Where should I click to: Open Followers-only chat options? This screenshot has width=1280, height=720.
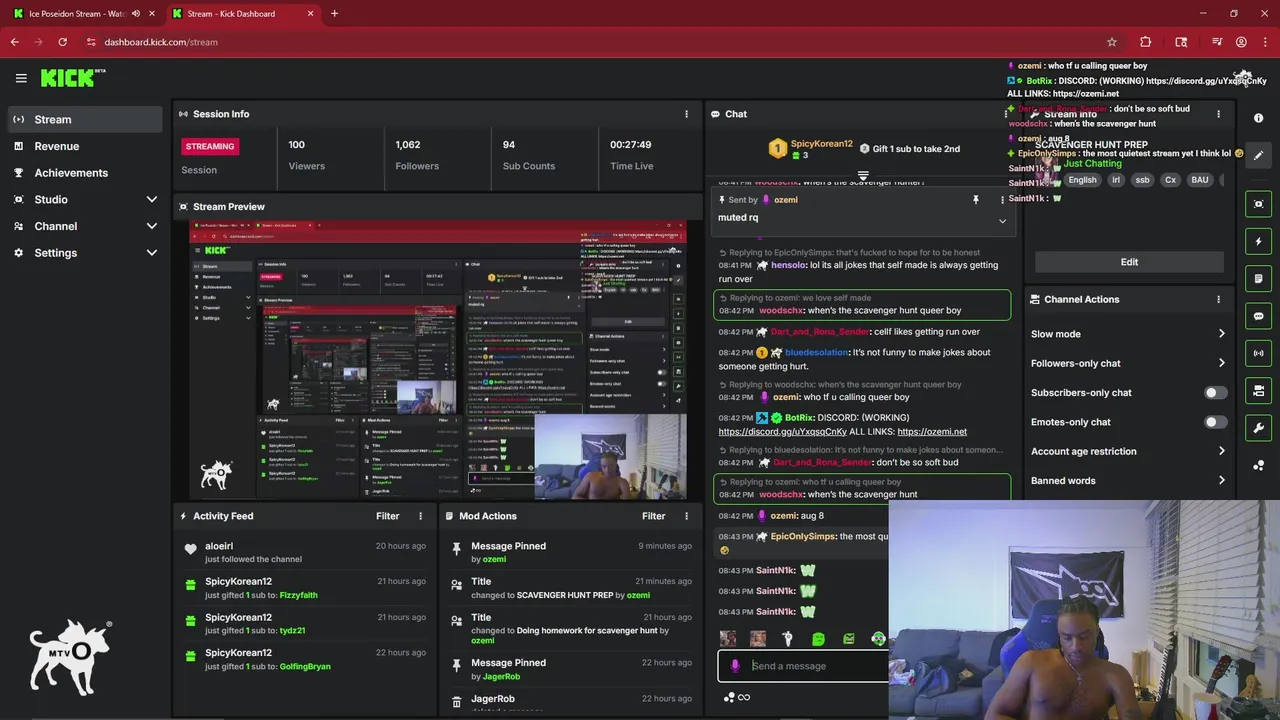1128,363
